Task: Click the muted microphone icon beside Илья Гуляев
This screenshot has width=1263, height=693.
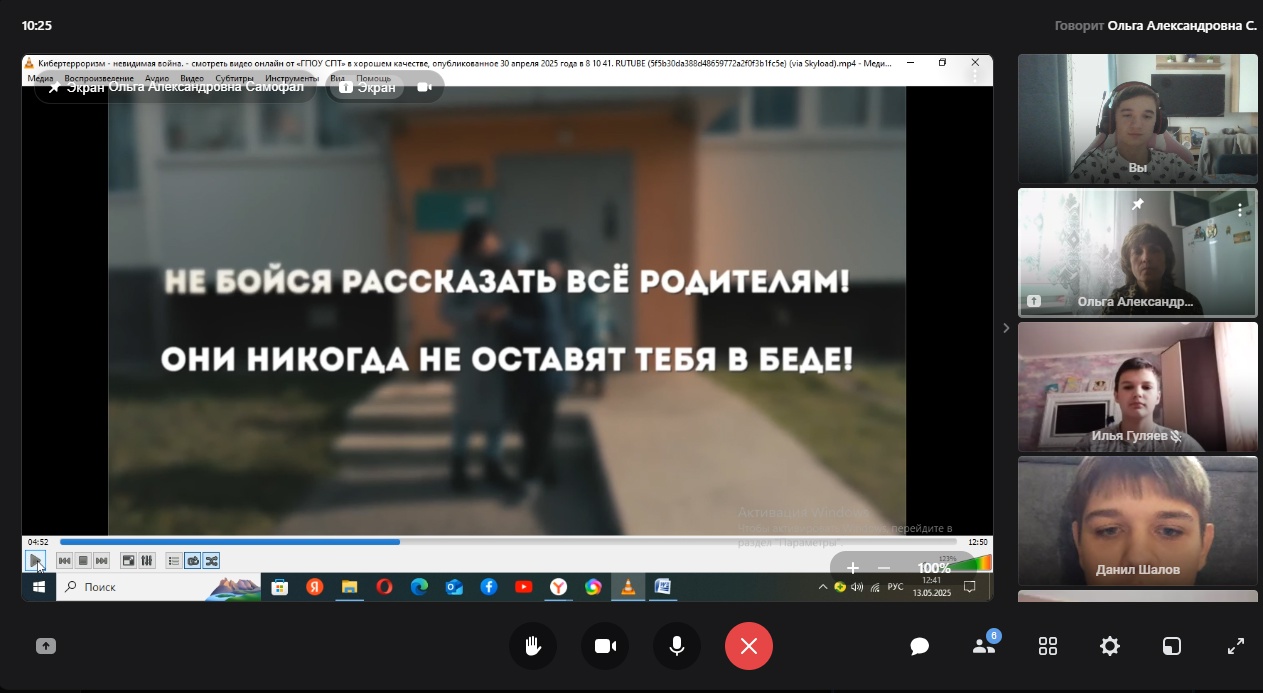Action: click(x=1176, y=436)
